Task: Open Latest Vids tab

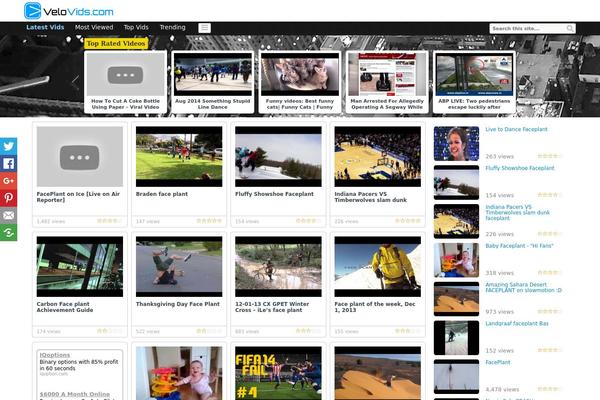Action: [x=45, y=27]
